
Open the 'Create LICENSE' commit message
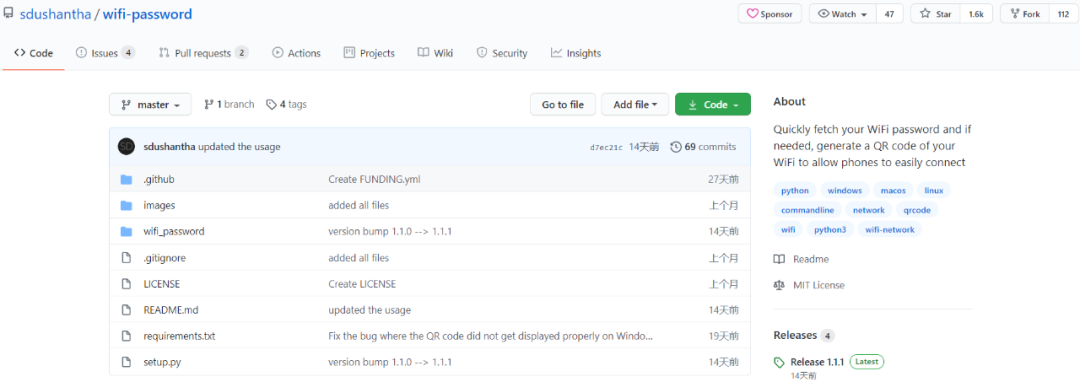click(362, 284)
